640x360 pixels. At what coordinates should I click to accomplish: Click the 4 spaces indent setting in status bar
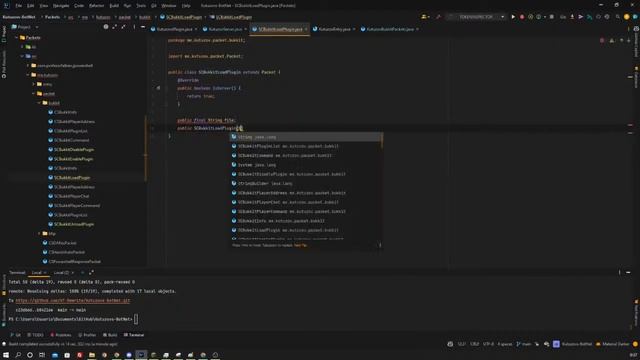click(x=504, y=344)
